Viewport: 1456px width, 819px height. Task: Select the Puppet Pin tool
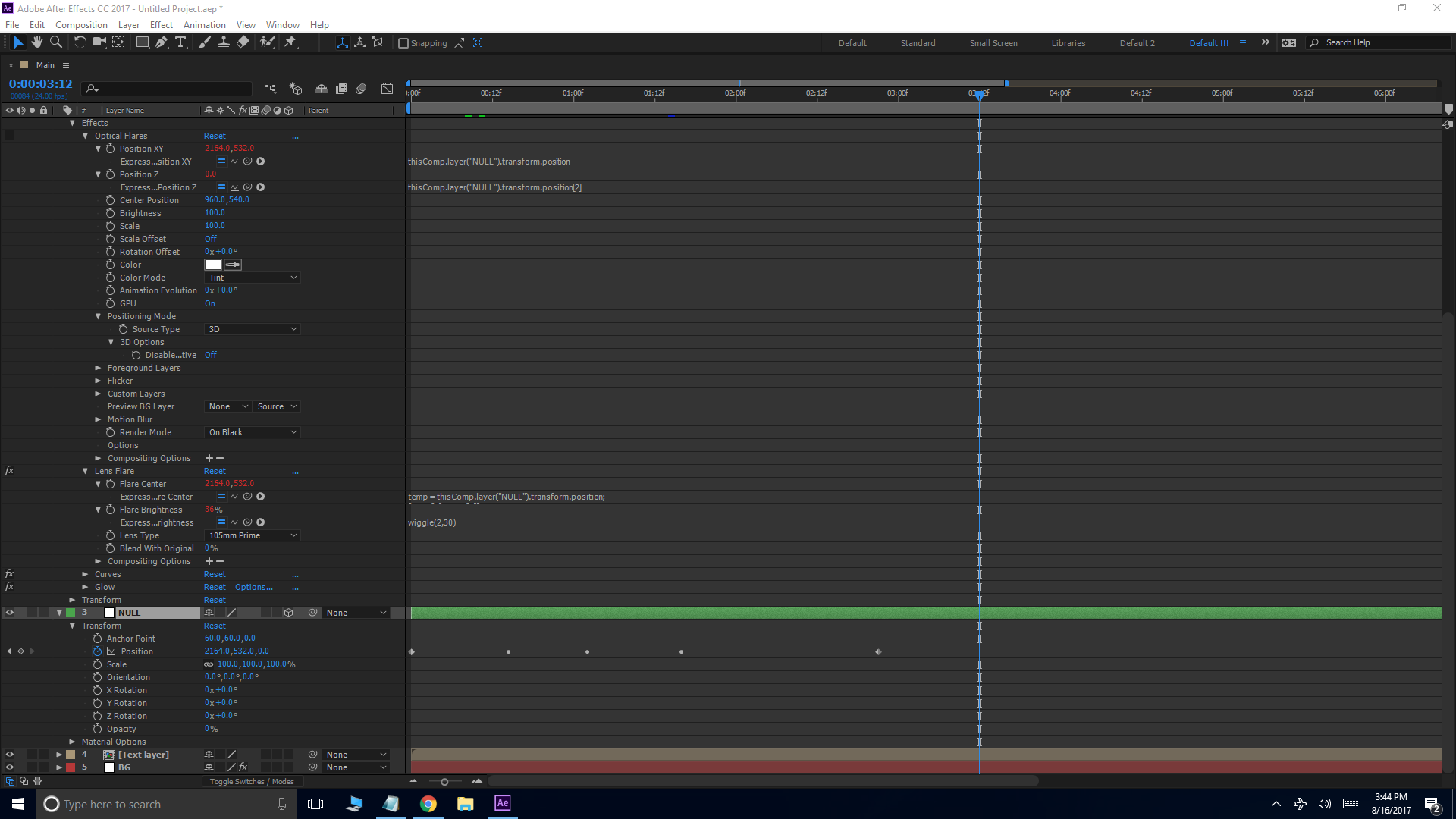(290, 42)
